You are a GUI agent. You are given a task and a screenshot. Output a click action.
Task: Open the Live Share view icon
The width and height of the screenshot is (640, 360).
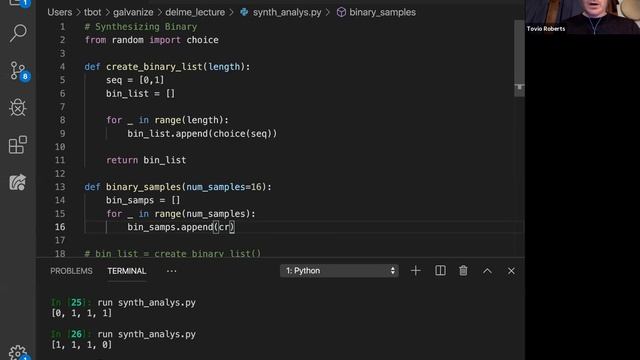tap(18, 182)
